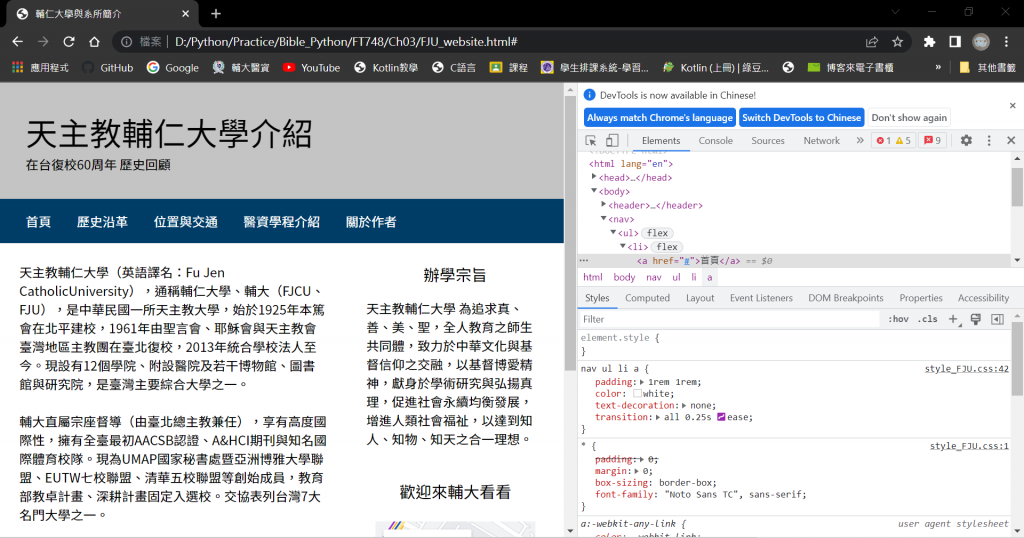Viewport: 1024px width, 538px height.
Task: Open style_FJU.css:42 source link
Action: [967, 369]
